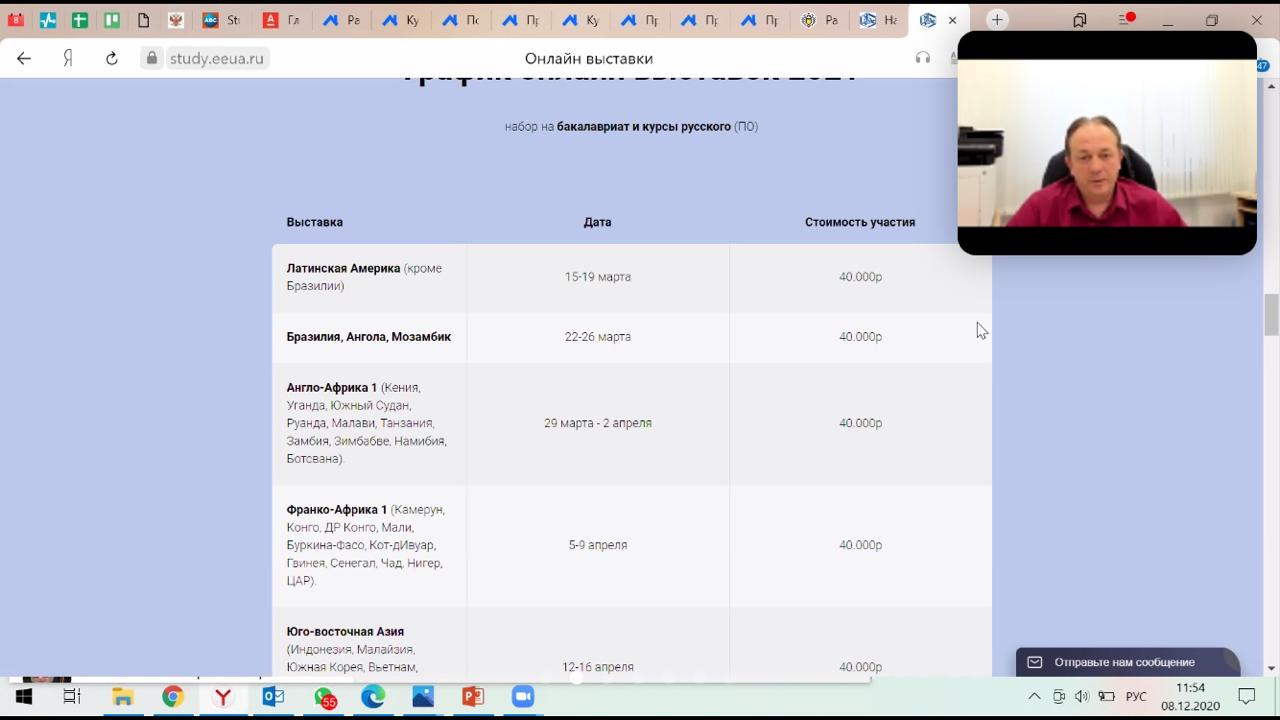This screenshot has height=720, width=1280.
Task: Adjust the system volume speaker icon
Action: (x=1082, y=697)
